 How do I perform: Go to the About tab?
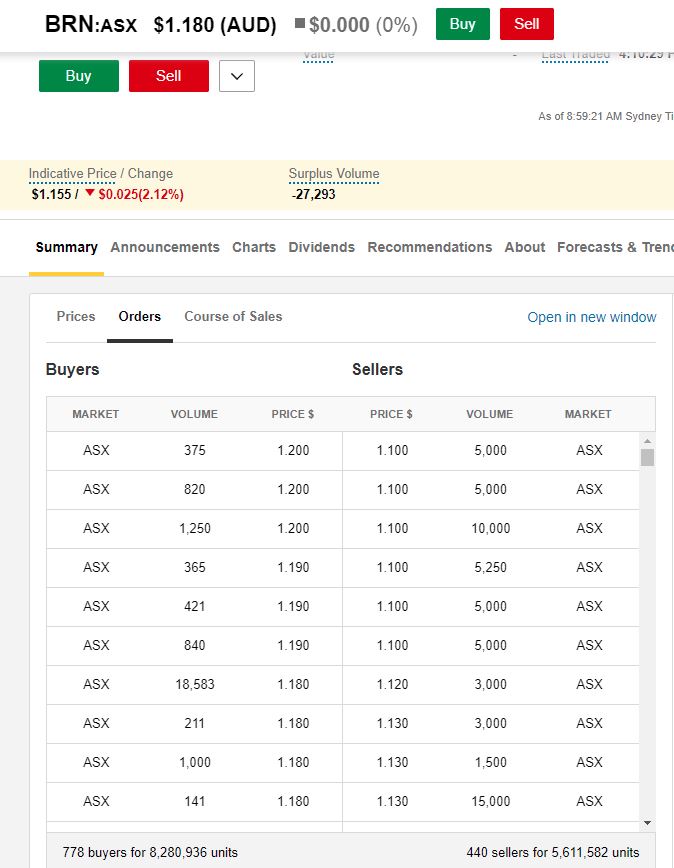[x=525, y=247]
